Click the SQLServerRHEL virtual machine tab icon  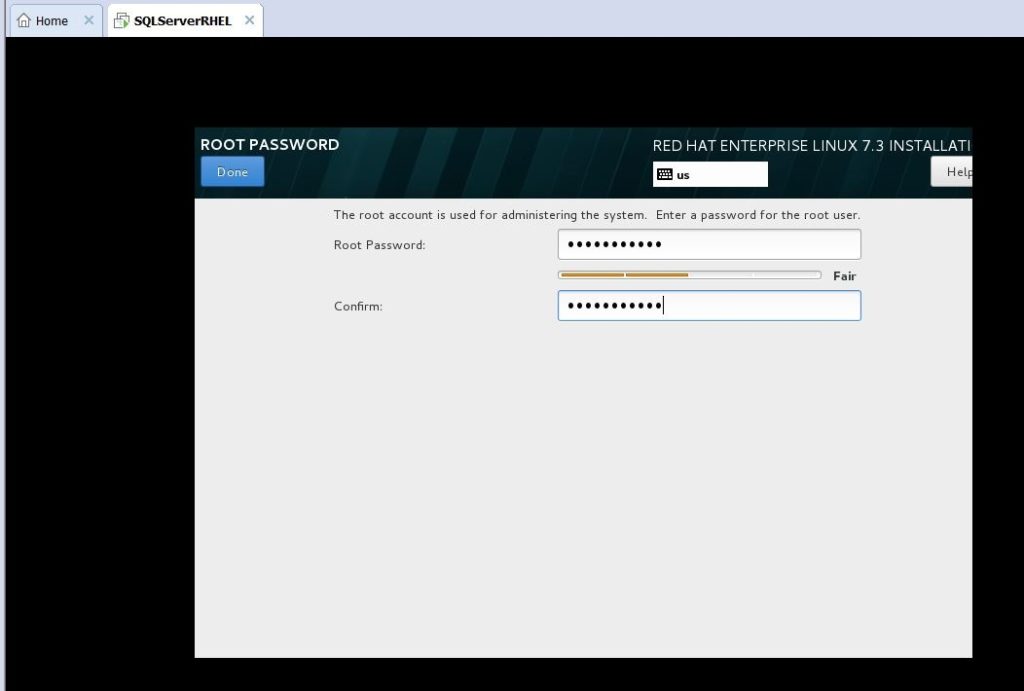pos(121,21)
